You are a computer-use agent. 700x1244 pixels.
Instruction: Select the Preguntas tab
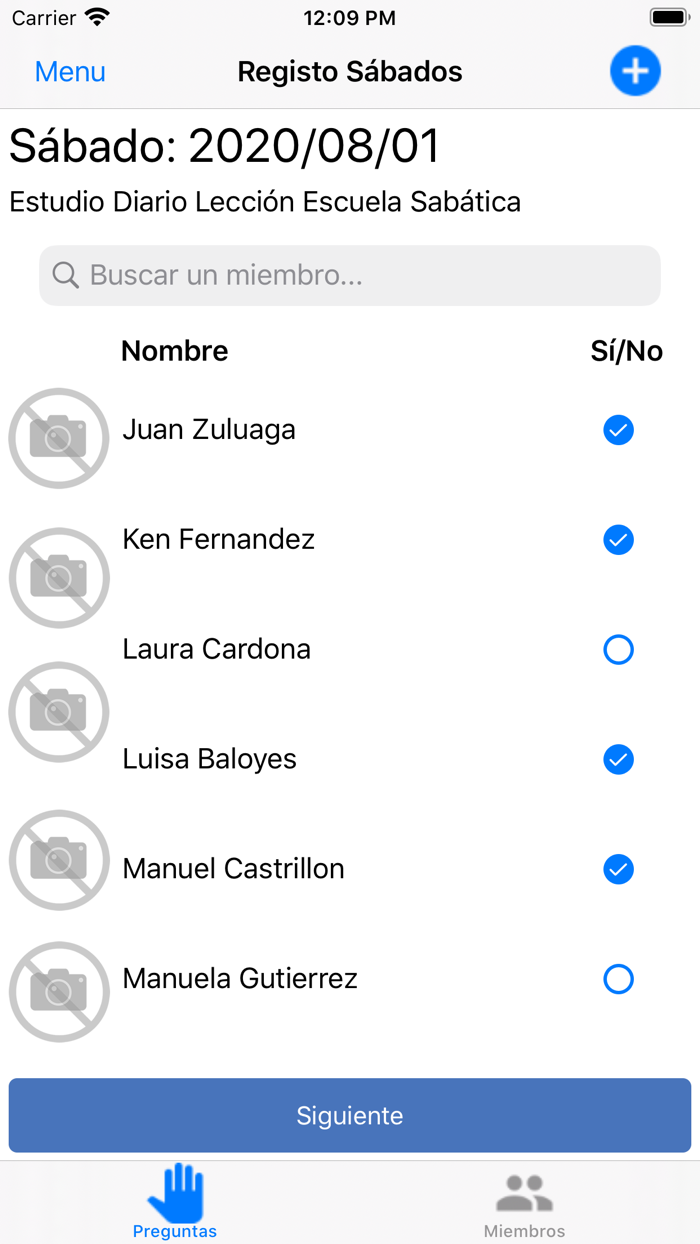(x=175, y=1202)
